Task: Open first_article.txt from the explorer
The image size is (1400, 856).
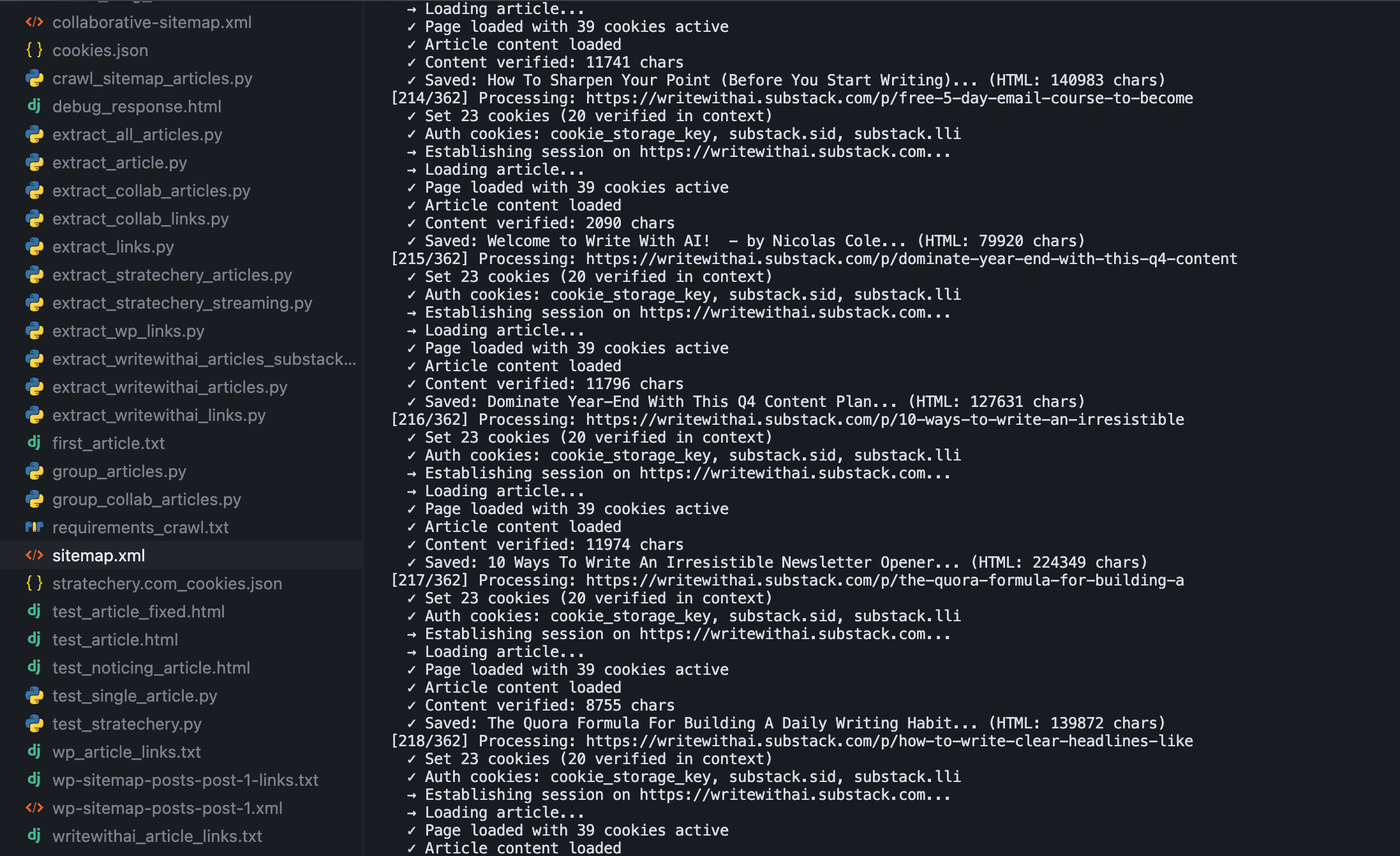Action: click(108, 443)
